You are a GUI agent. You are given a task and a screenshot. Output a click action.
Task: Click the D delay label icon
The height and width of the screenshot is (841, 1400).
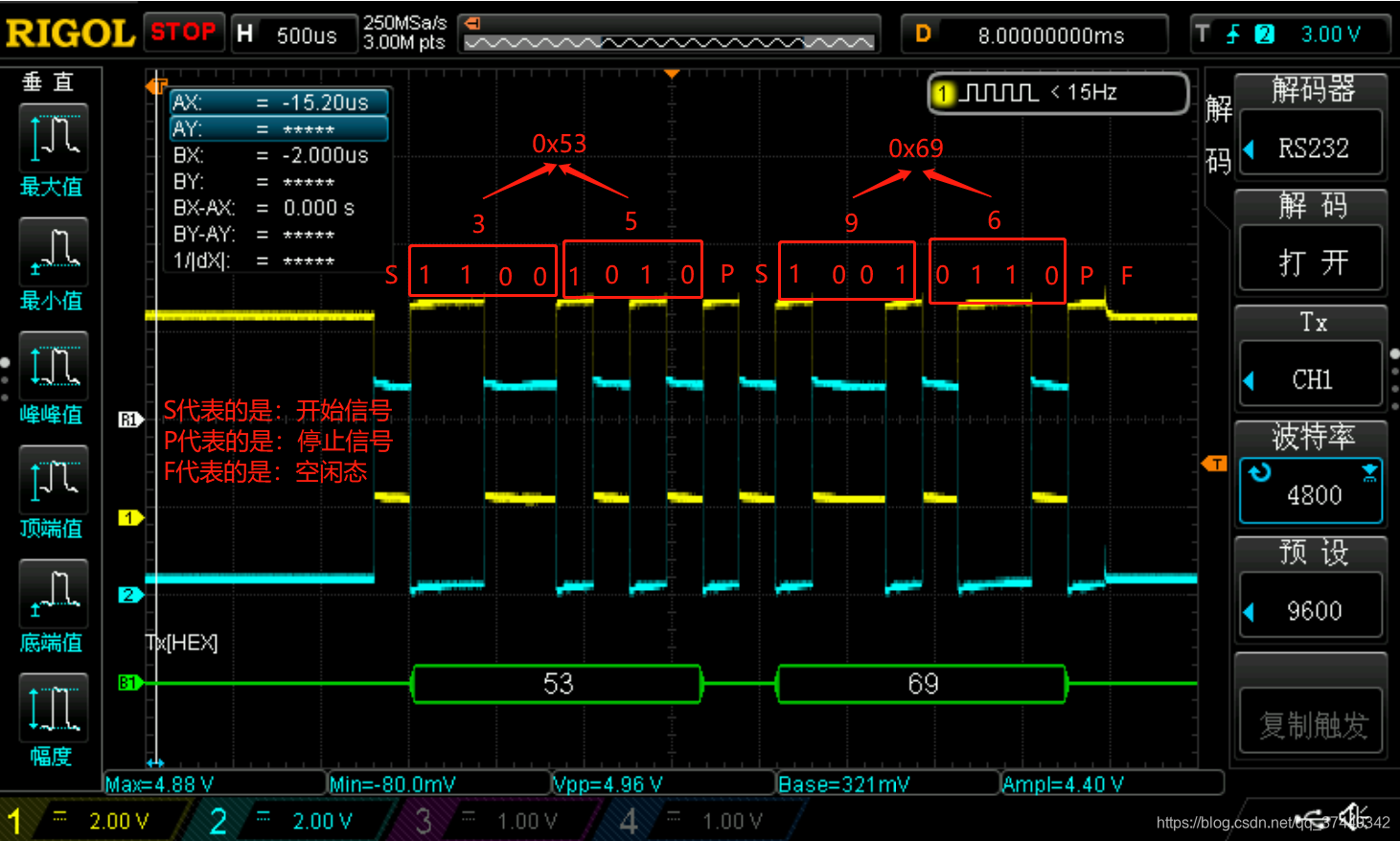coord(923,34)
